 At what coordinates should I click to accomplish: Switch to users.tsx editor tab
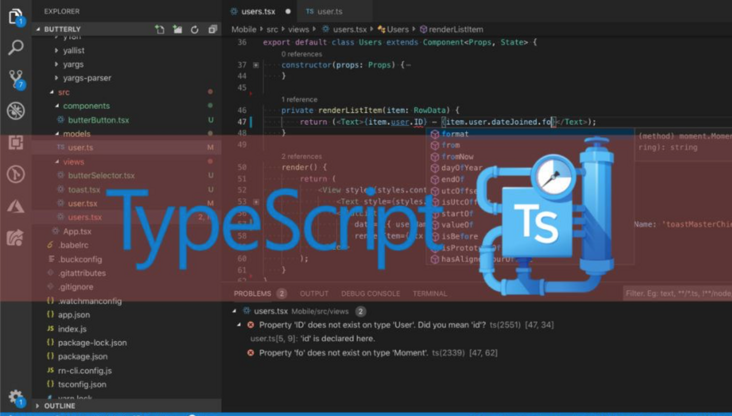258,11
